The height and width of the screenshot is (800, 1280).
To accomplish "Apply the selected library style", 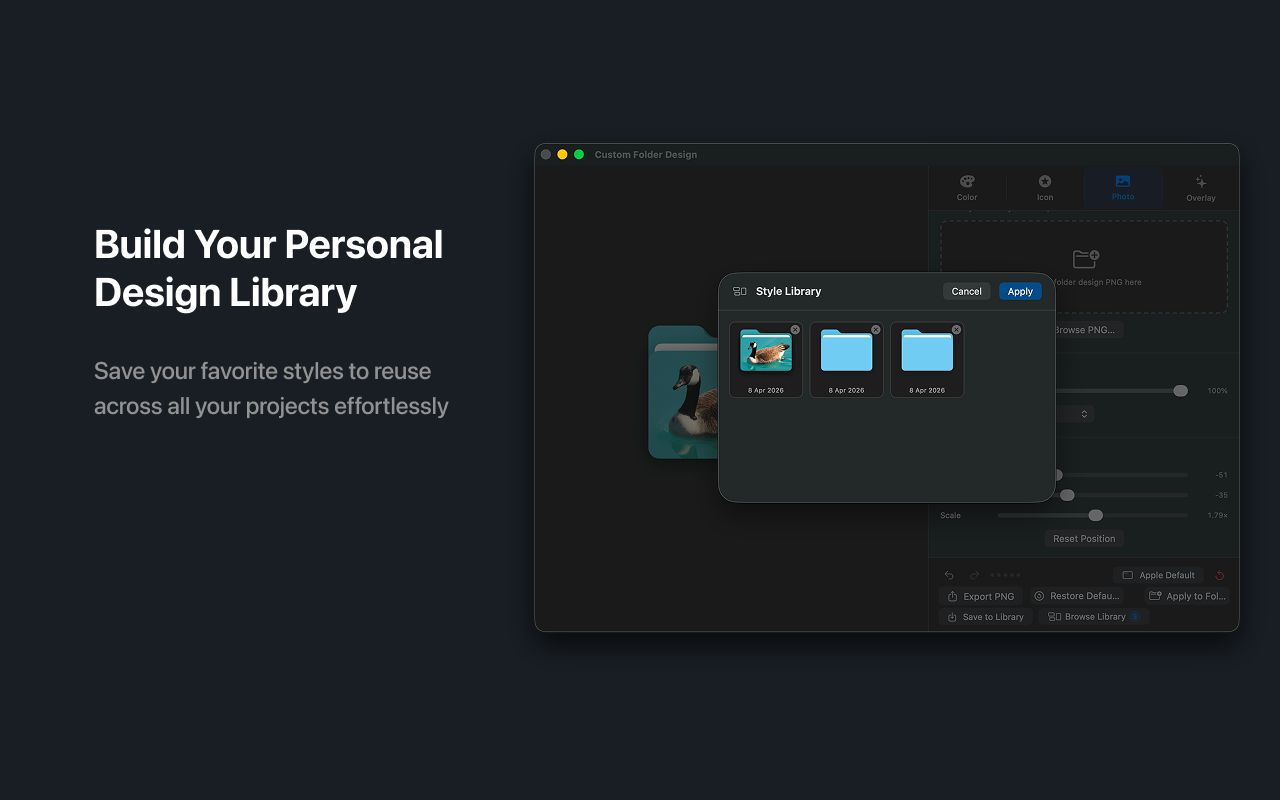I will point(1020,291).
